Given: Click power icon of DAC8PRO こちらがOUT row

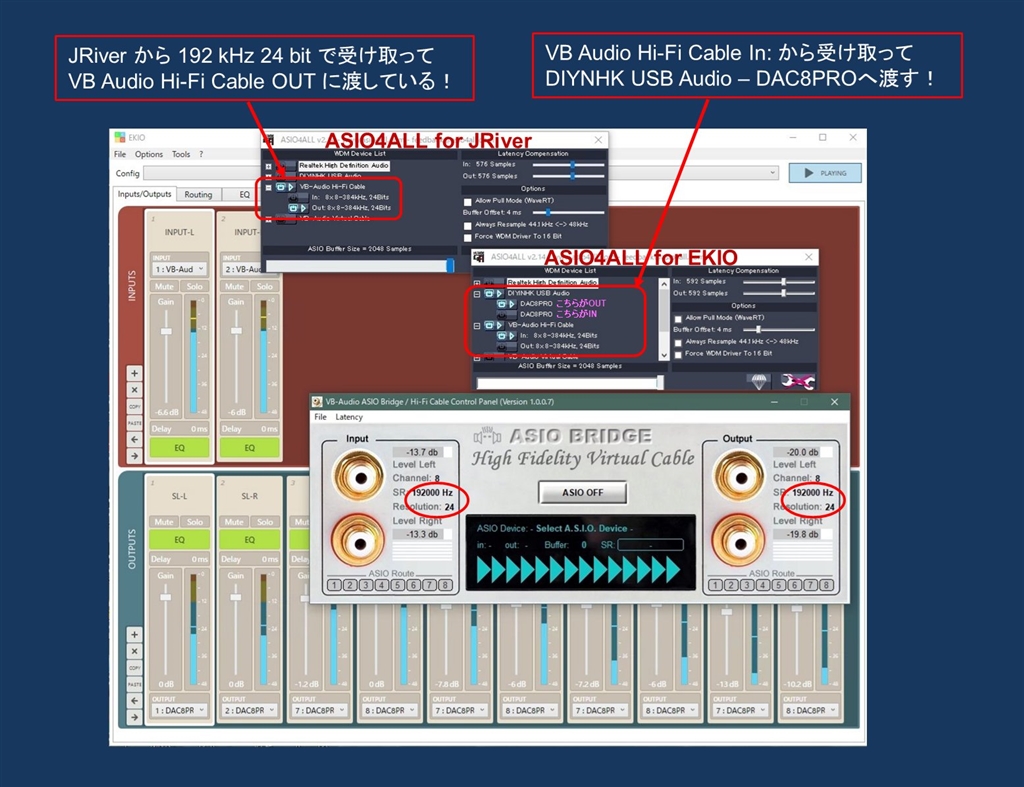Looking at the screenshot, I should (x=502, y=304).
